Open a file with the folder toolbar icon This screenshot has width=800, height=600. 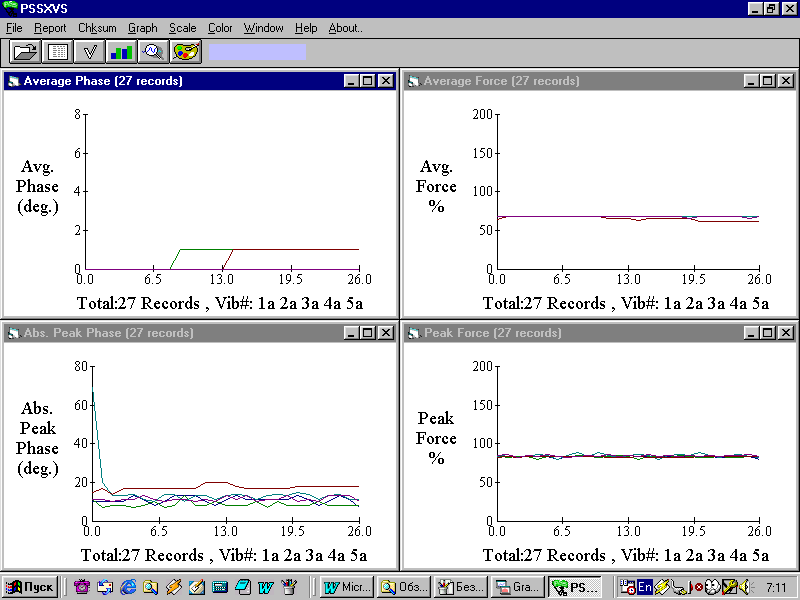tap(25, 52)
